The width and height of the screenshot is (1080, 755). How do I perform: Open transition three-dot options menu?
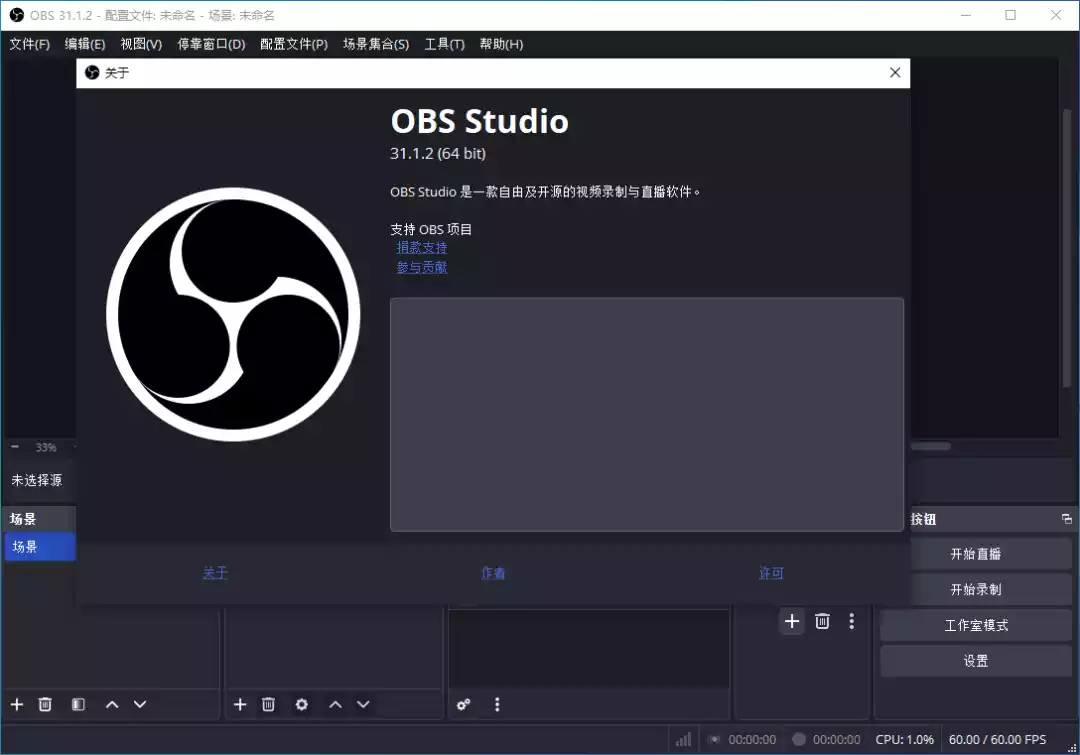[x=852, y=621]
